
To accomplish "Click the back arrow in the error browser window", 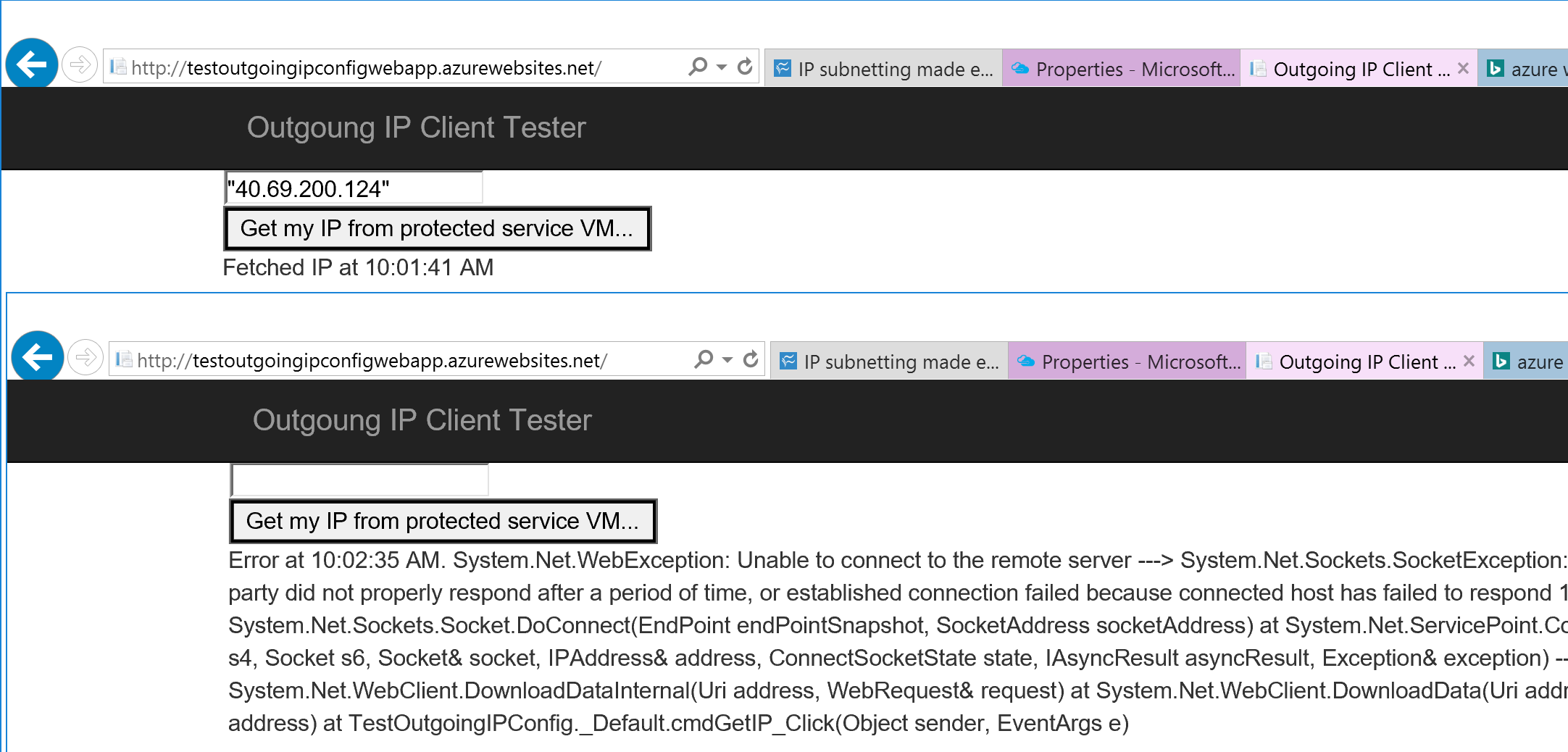I will coord(38,357).
